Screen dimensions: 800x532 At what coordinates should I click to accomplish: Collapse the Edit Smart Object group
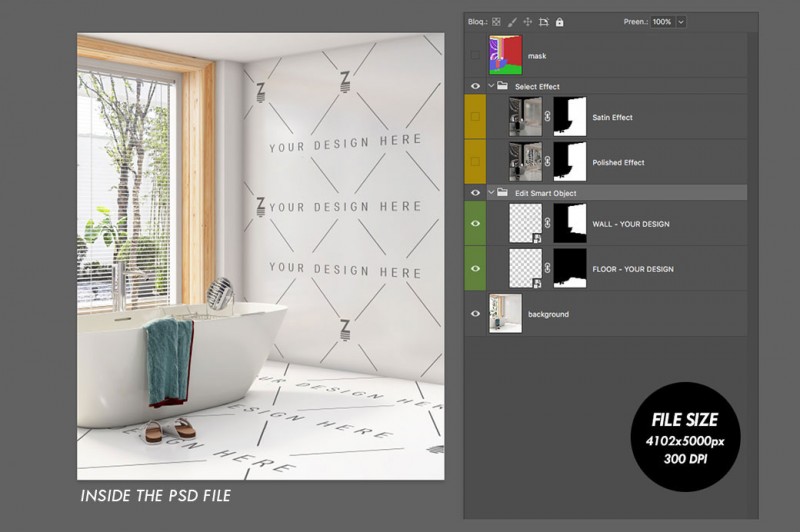pyautogui.click(x=491, y=193)
